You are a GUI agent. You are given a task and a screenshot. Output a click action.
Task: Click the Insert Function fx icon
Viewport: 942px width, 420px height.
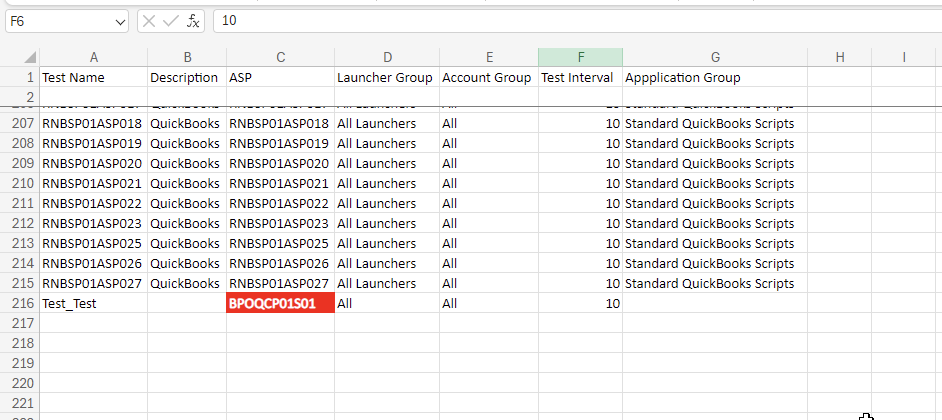(x=193, y=22)
